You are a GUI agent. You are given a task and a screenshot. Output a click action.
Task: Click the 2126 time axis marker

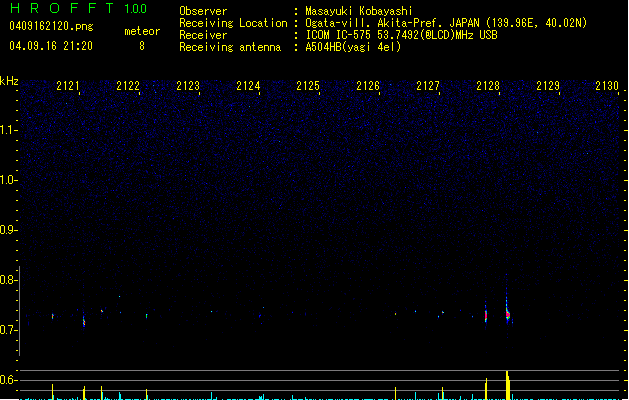tap(368, 86)
